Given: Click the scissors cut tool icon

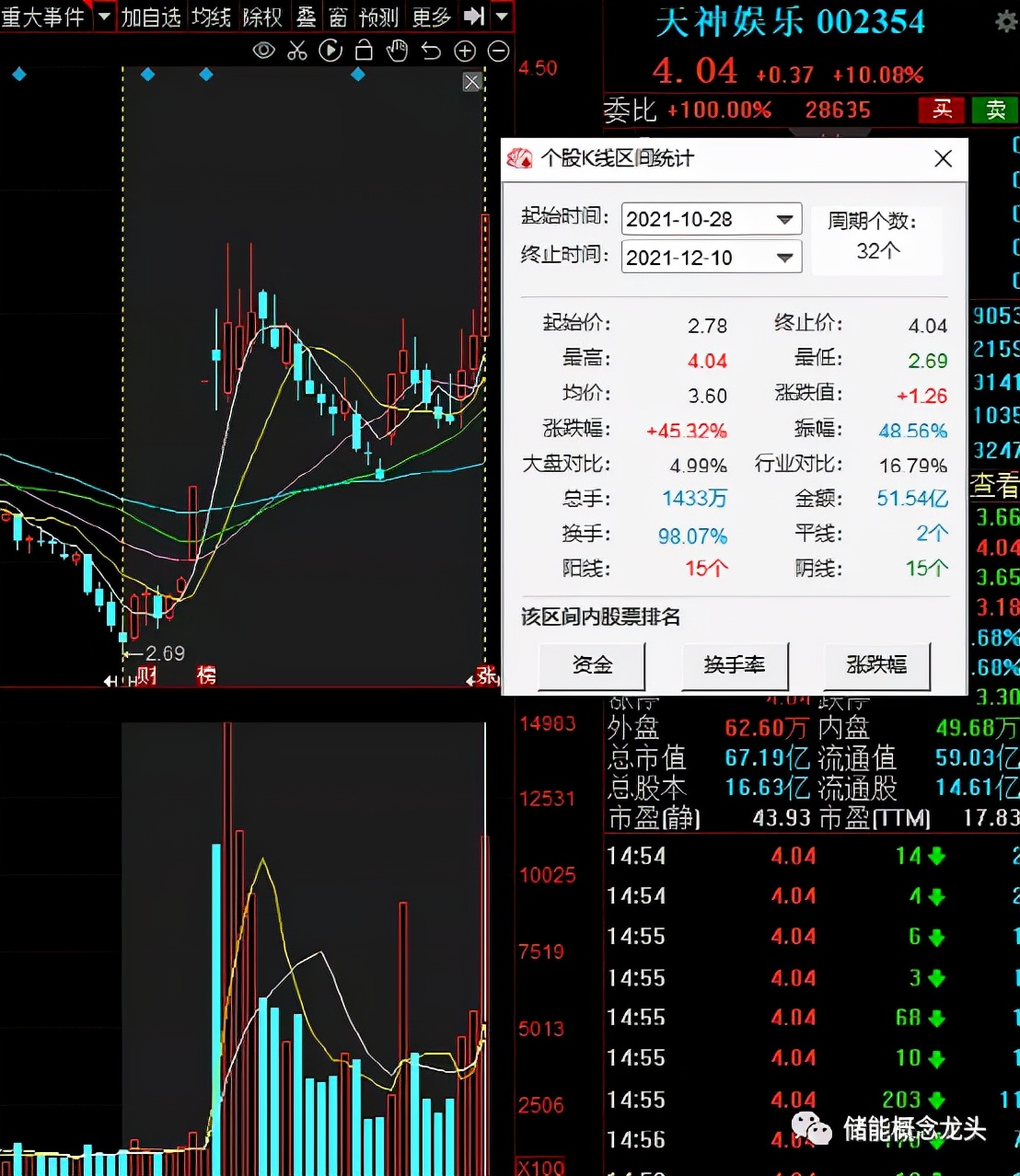Looking at the screenshot, I should click(x=296, y=51).
